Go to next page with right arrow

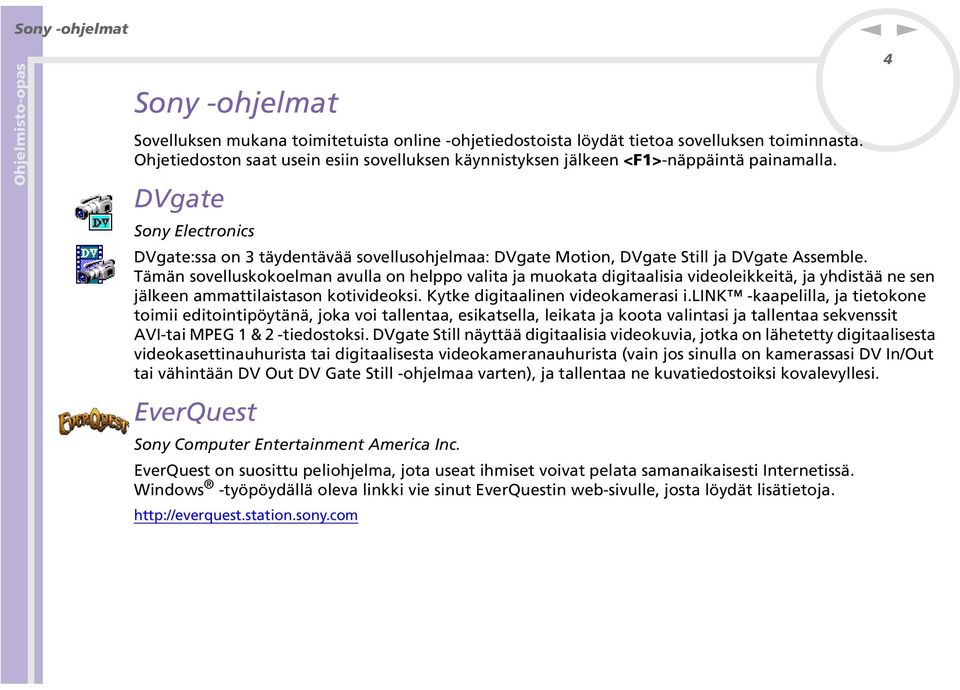pyautogui.click(x=907, y=29)
